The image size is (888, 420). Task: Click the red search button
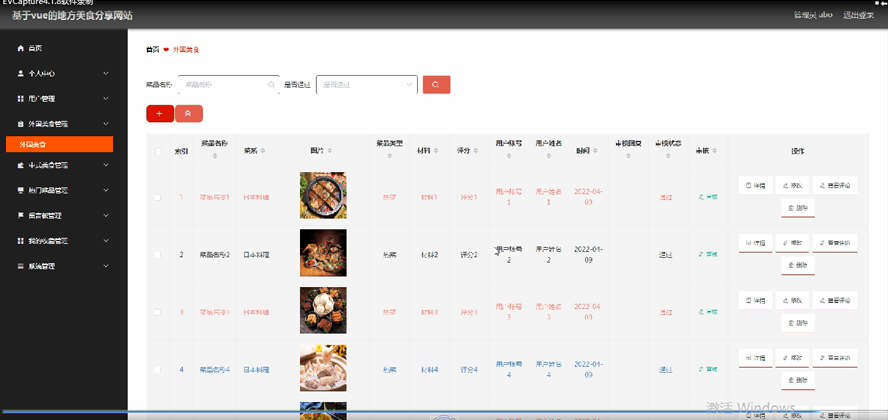tap(437, 84)
